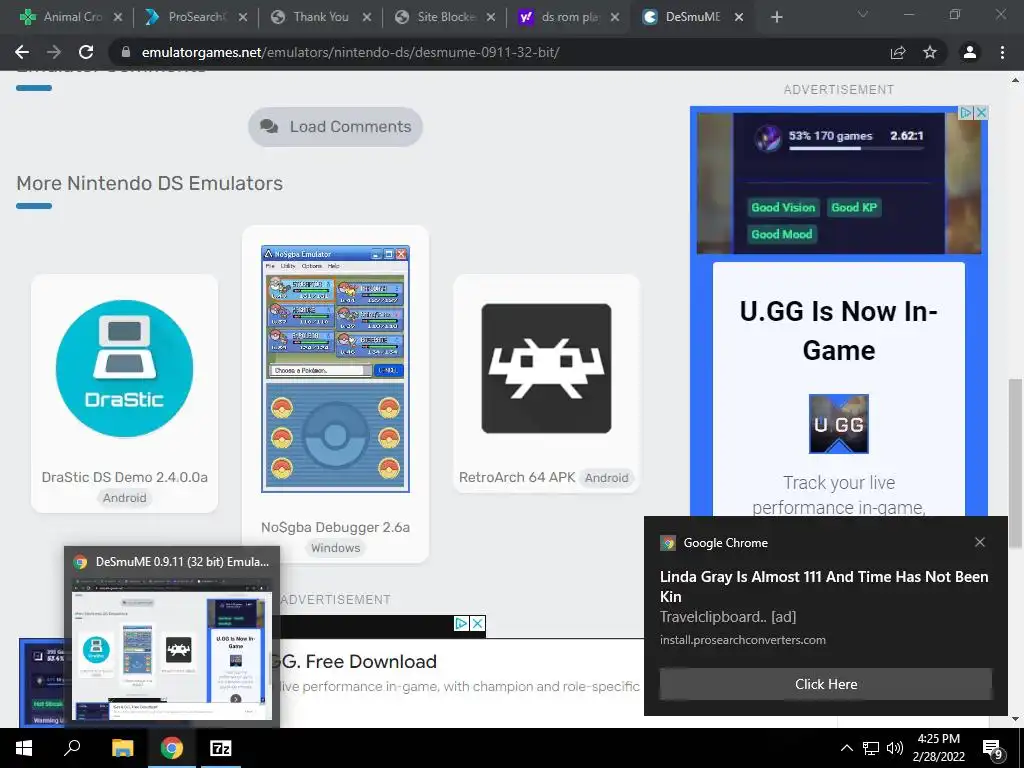The height and width of the screenshot is (768, 1024).
Task: Click the Android tag beside RetroArch
Action: (x=607, y=477)
